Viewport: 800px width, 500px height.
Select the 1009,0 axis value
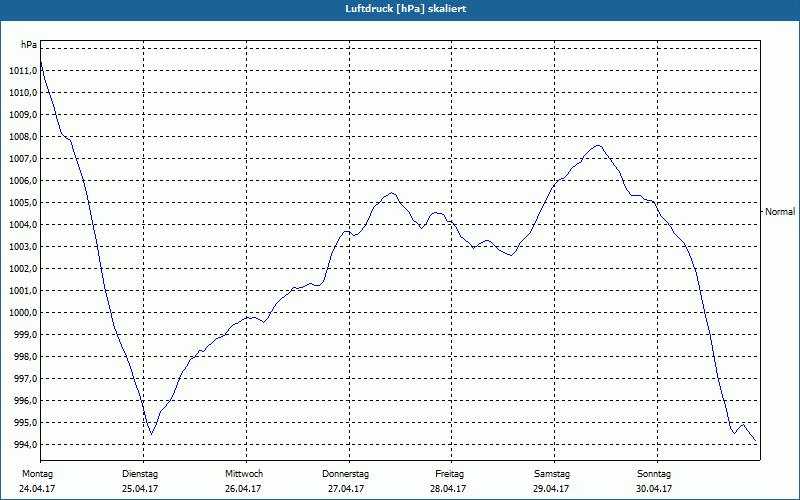[23, 114]
